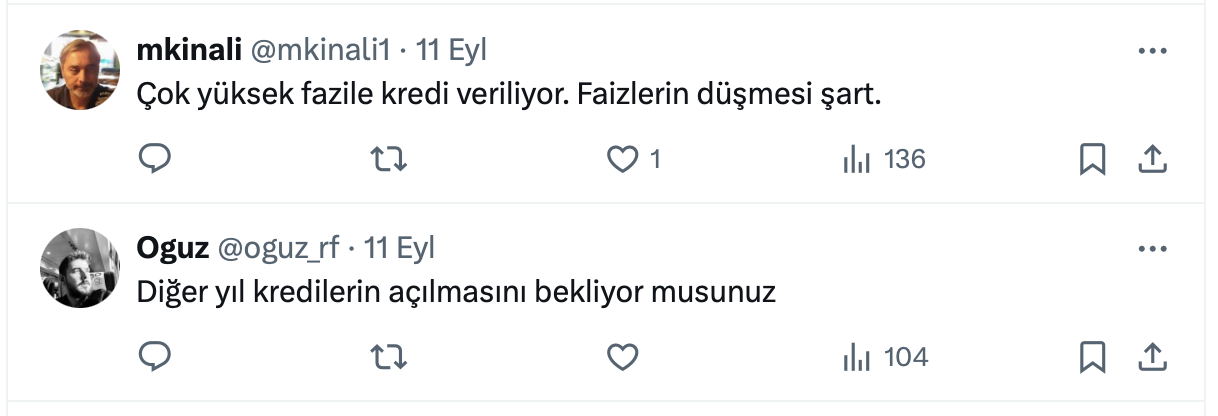Share mkinali's tweet
Viewport: 1218px width, 416px height.
tap(1152, 158)
